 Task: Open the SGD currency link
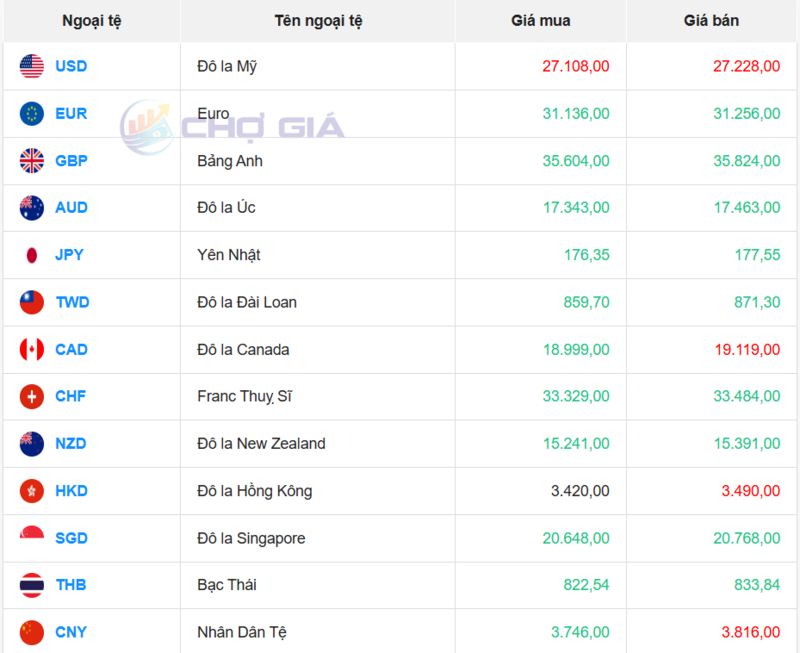[x=71, y=538]
